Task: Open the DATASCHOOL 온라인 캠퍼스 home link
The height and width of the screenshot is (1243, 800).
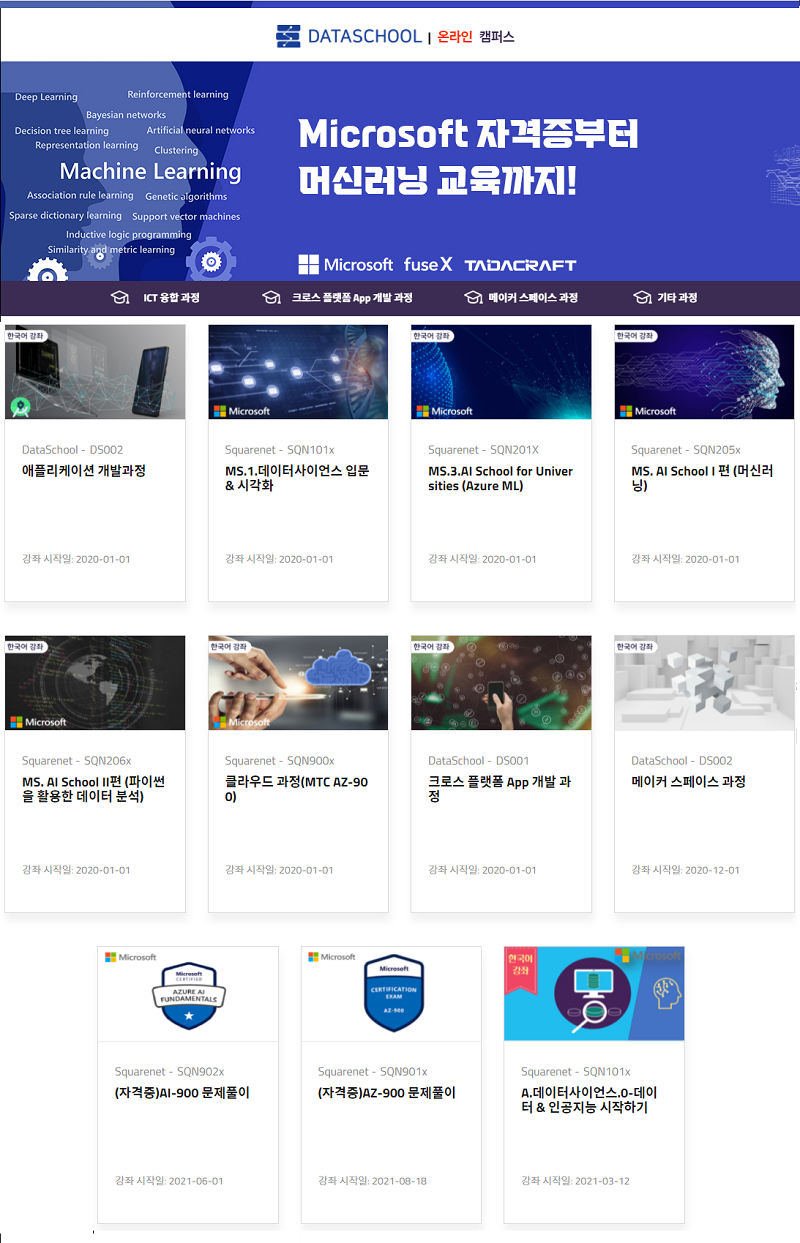Action: [395, 36]
